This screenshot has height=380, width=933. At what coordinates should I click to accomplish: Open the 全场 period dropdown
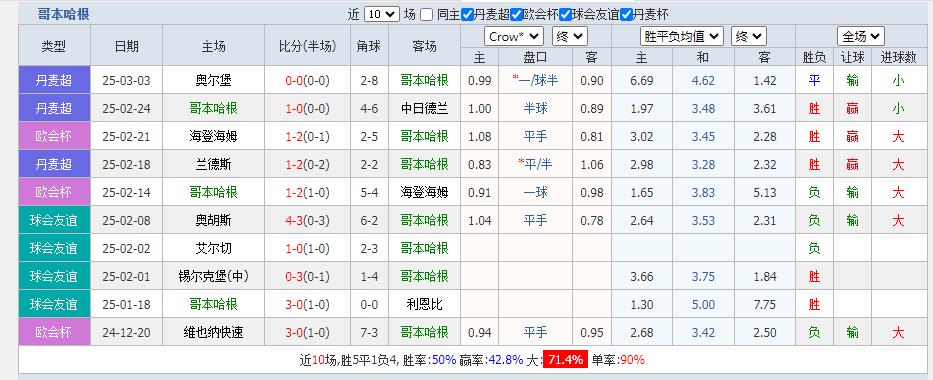860,36
